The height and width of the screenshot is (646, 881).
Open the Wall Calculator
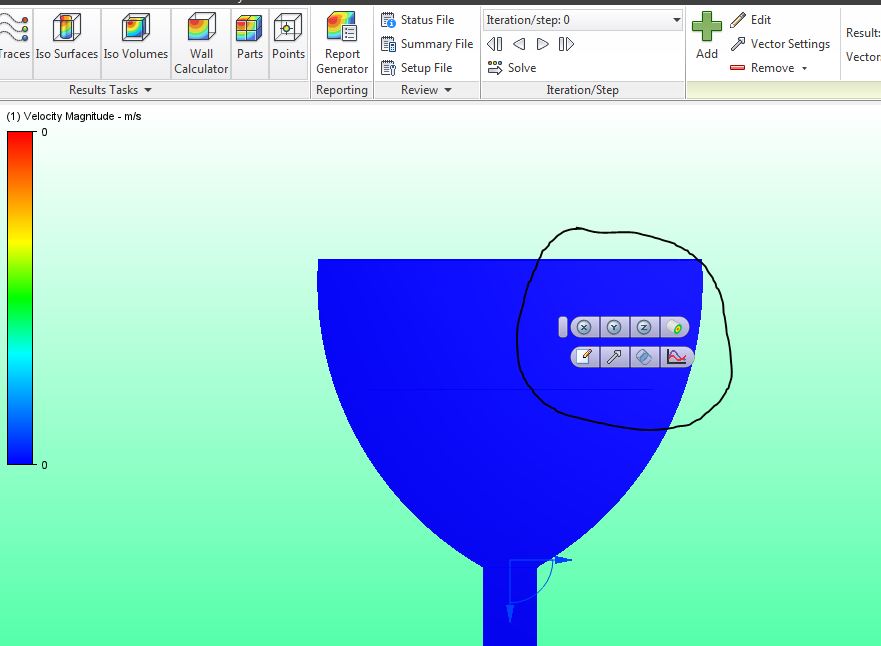coord(201,44)
